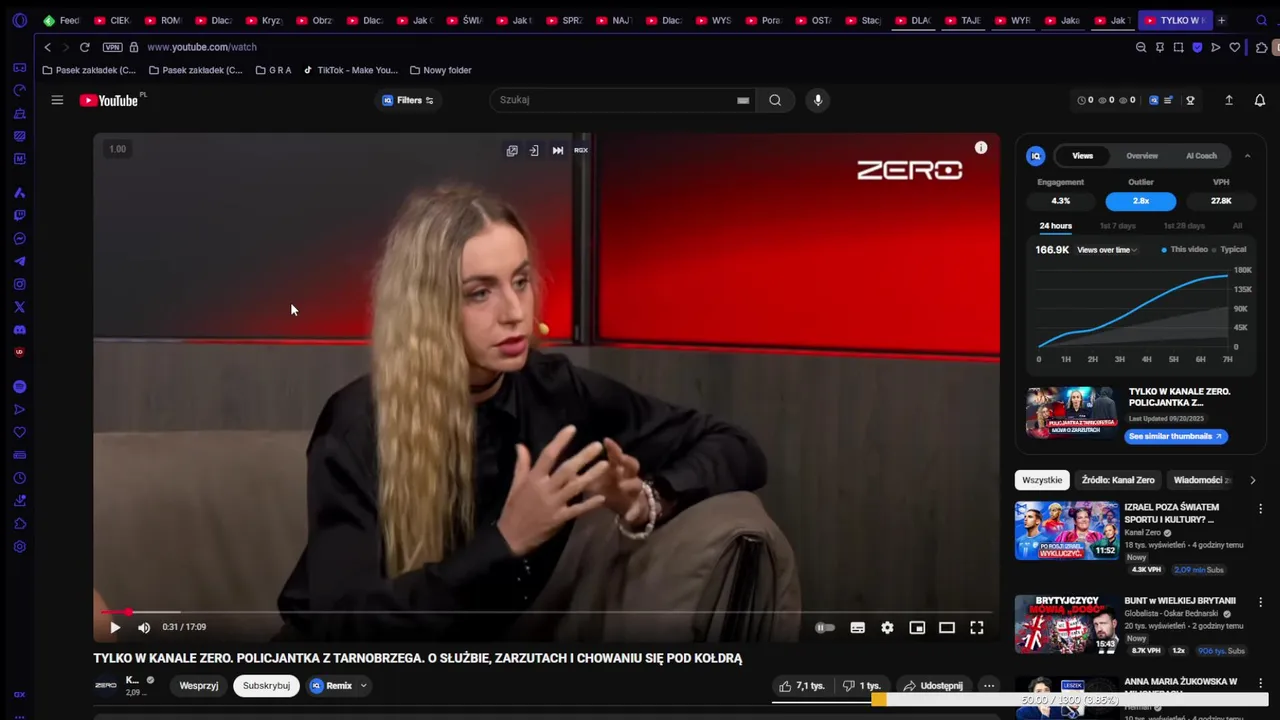Open the Filters dropdown
Screen dimensions: 1280x720
(x=408, y=100)
